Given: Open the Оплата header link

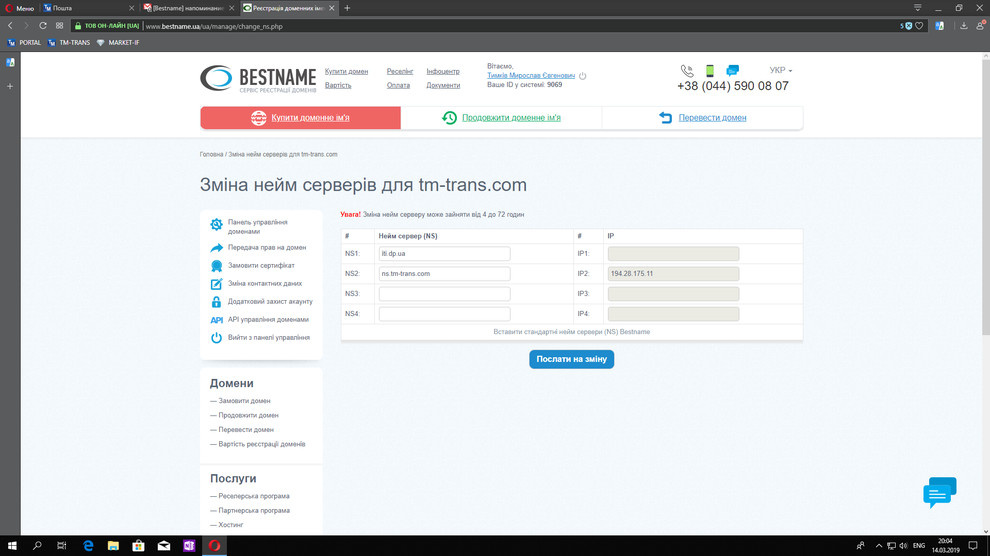Looking at the screenshot, I should click(x=398, y=85).
